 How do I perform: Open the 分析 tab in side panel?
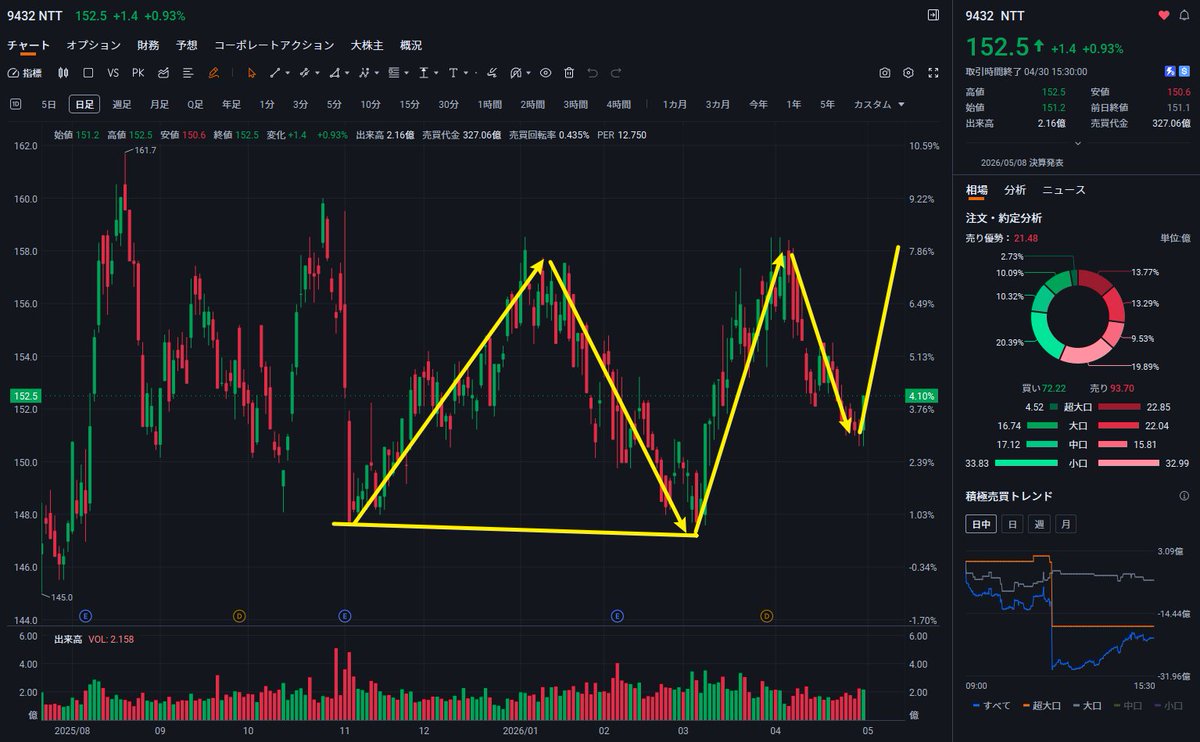point(1015,189)
